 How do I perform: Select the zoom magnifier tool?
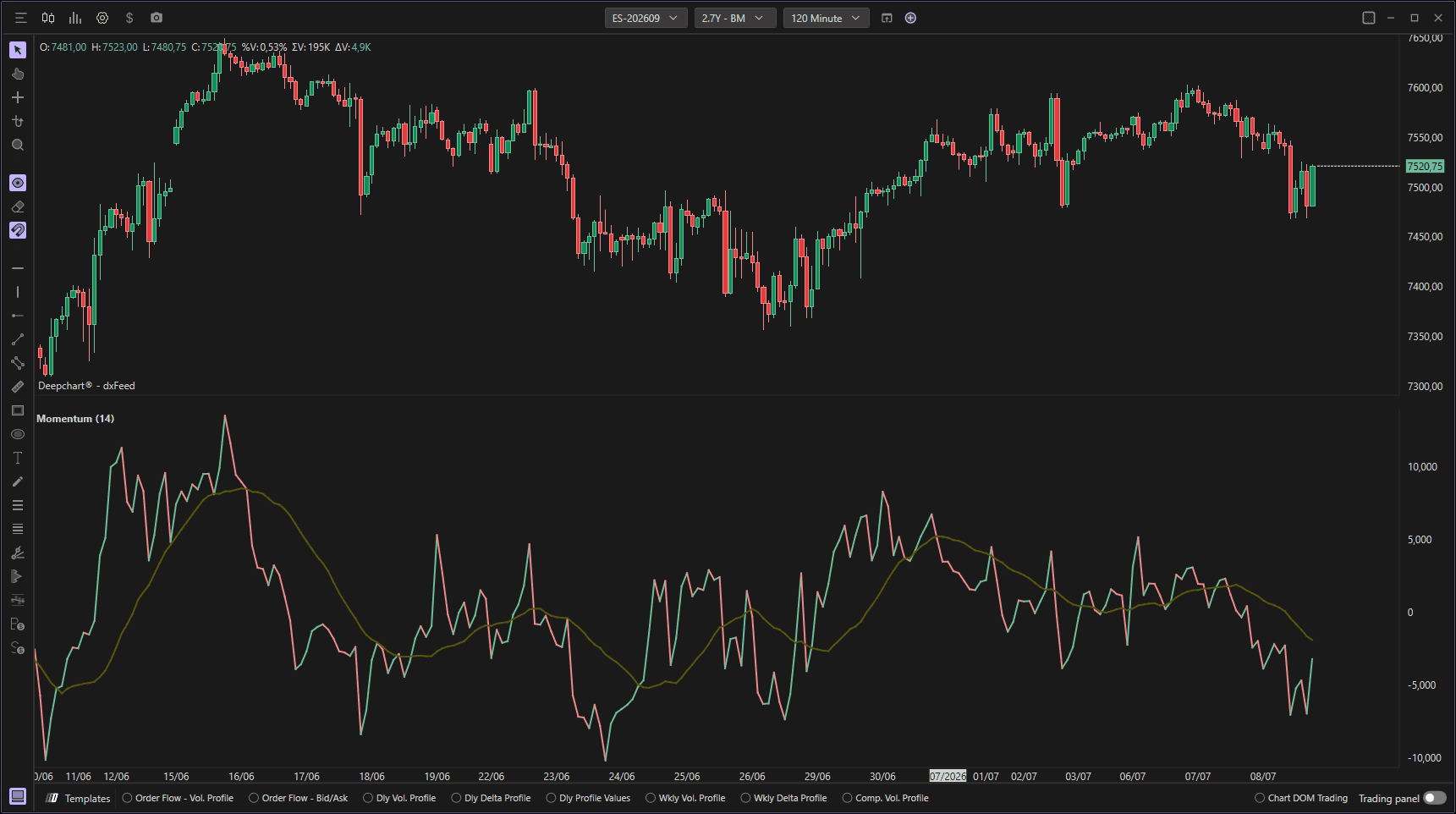click(18, 145)
